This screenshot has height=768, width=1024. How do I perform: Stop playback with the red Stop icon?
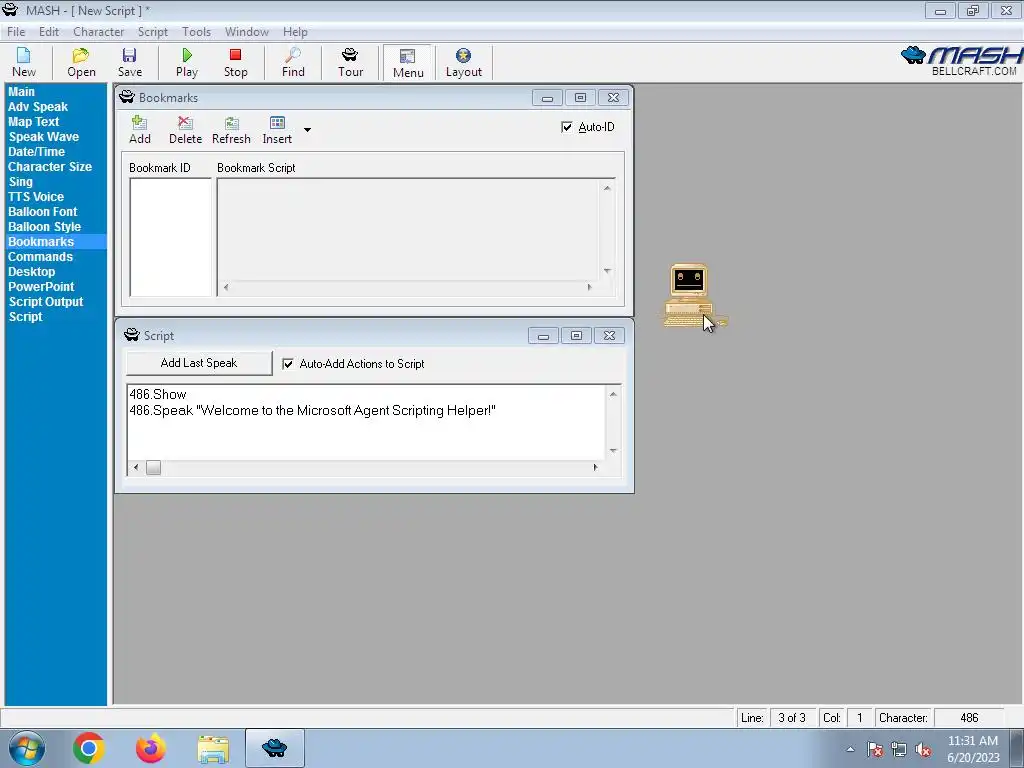[236, 63]
